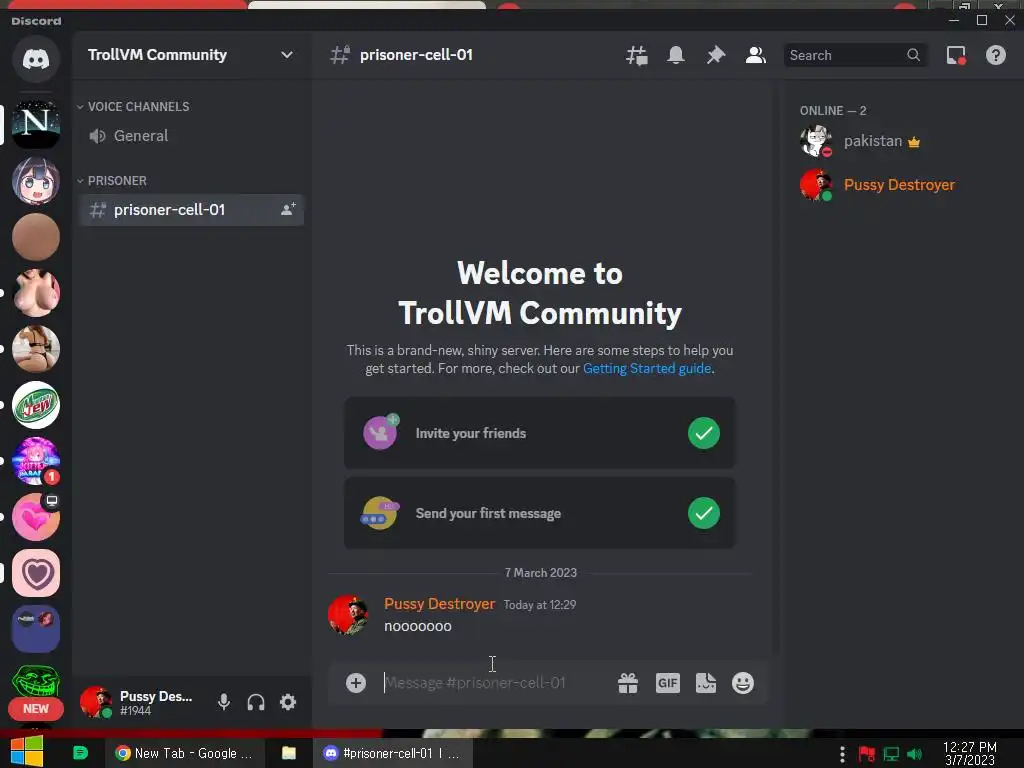Open the anime girl server icon
The height and width of the screenshot is (768, 1024).
pos(36,180)
